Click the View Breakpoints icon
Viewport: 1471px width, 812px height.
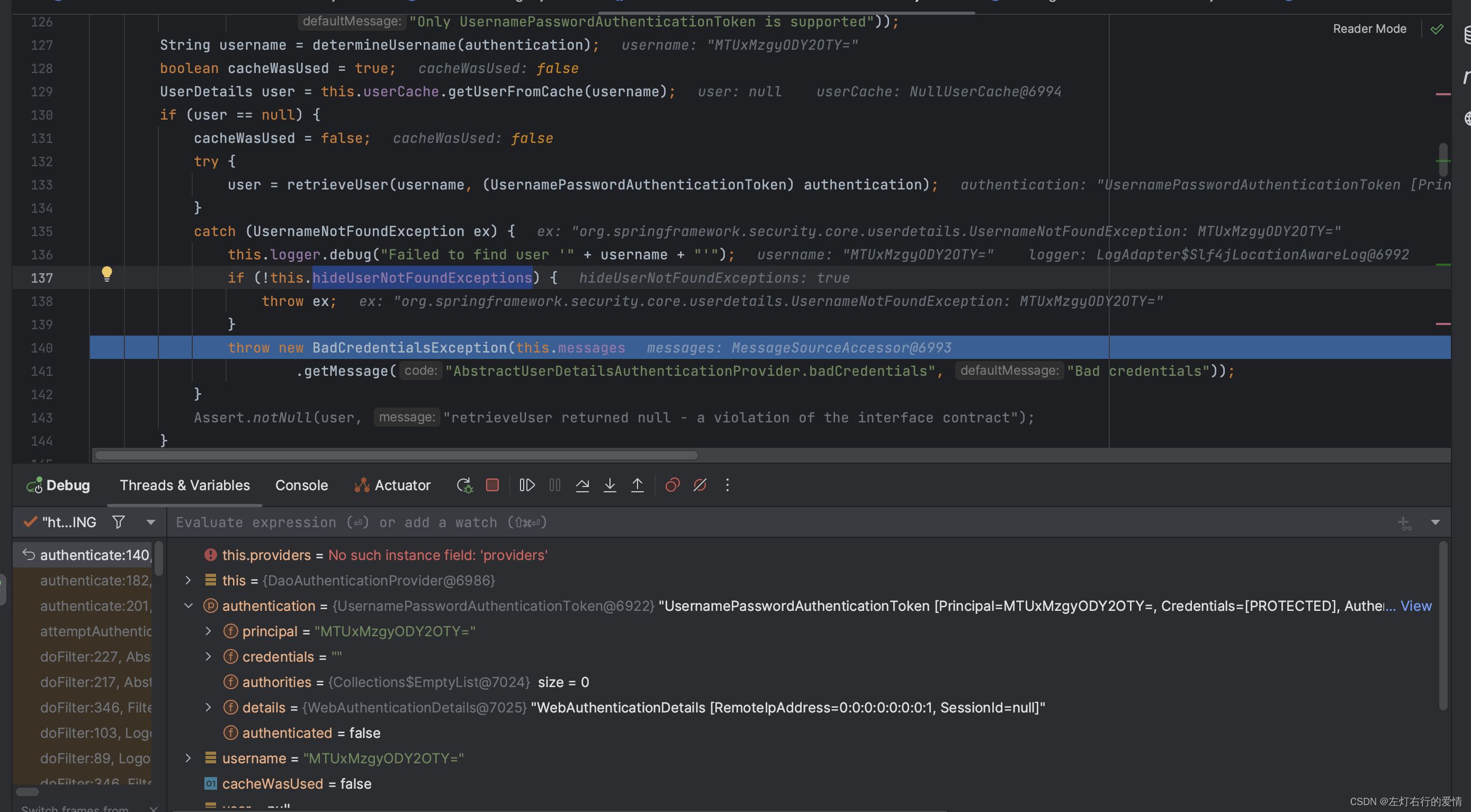tap(672, 485)
